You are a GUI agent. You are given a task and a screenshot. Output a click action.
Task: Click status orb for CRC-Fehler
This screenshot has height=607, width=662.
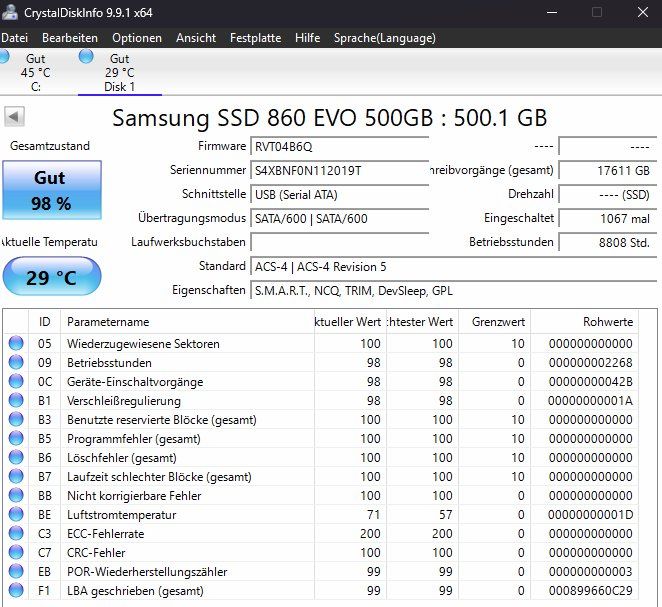coord(16,552)
